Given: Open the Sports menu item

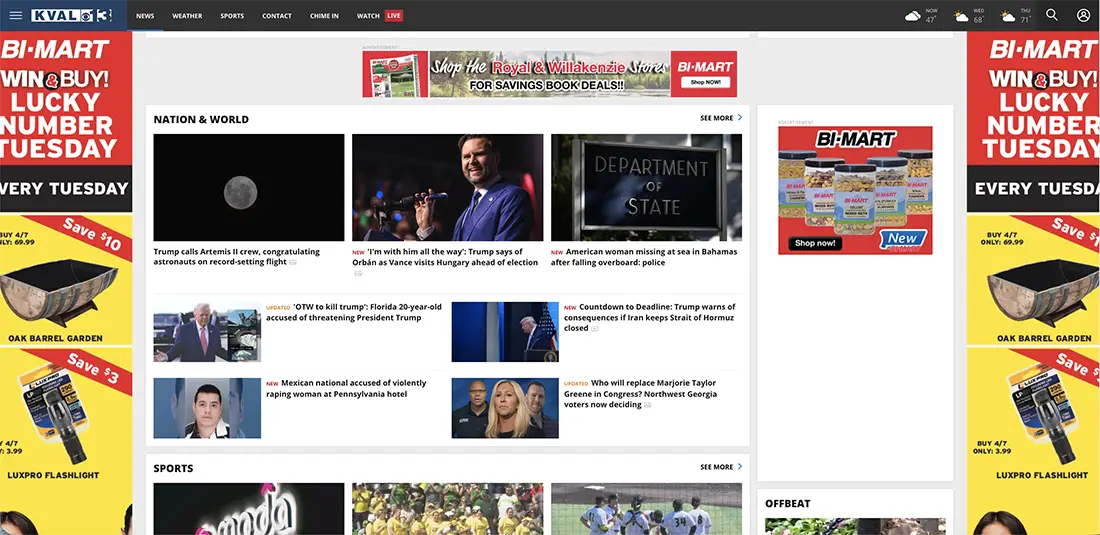Looking at the screenshot, I should click(232, 15).
